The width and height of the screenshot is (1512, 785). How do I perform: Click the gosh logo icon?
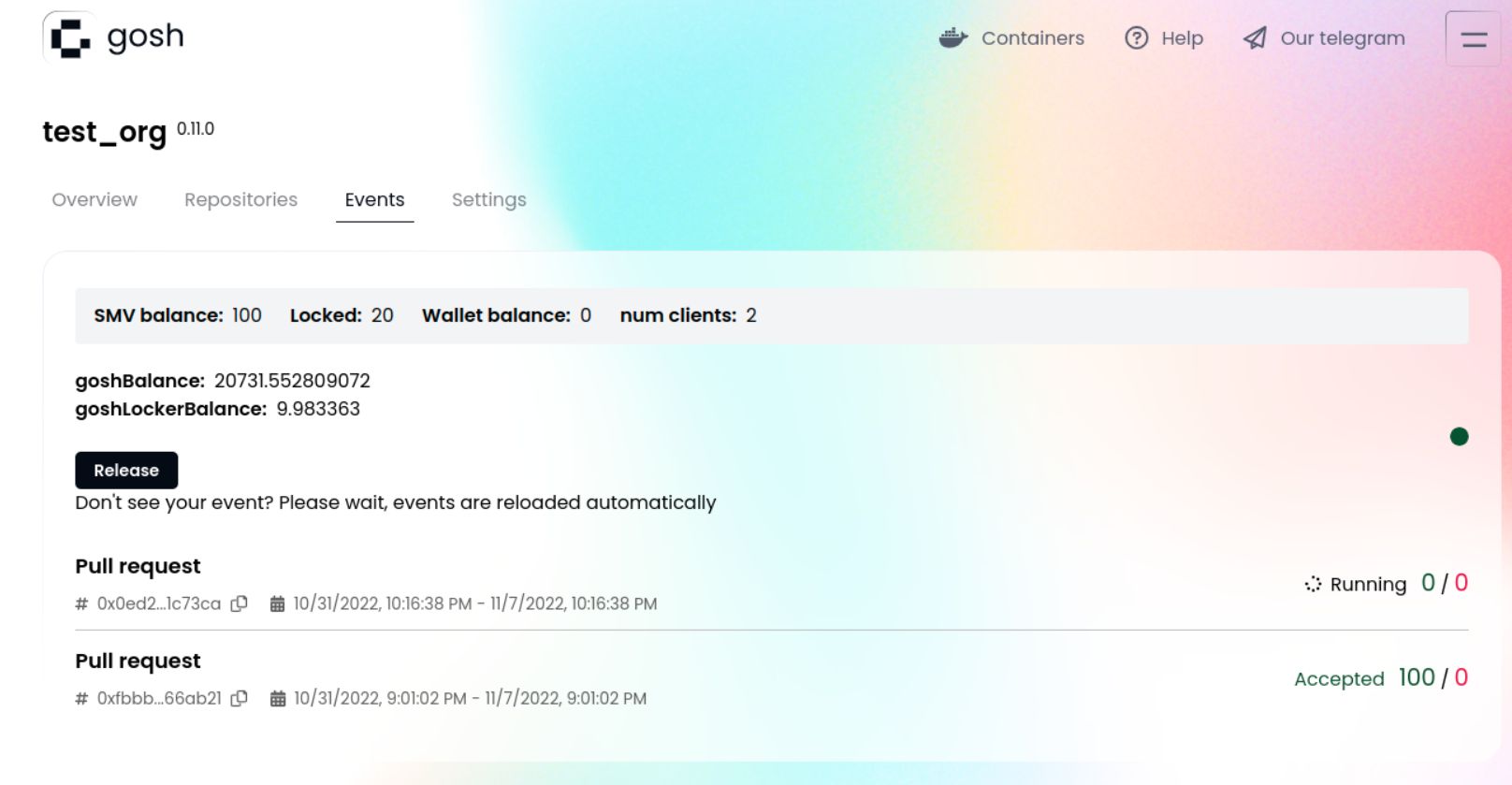pyautogui.click(x=70, y=37)
